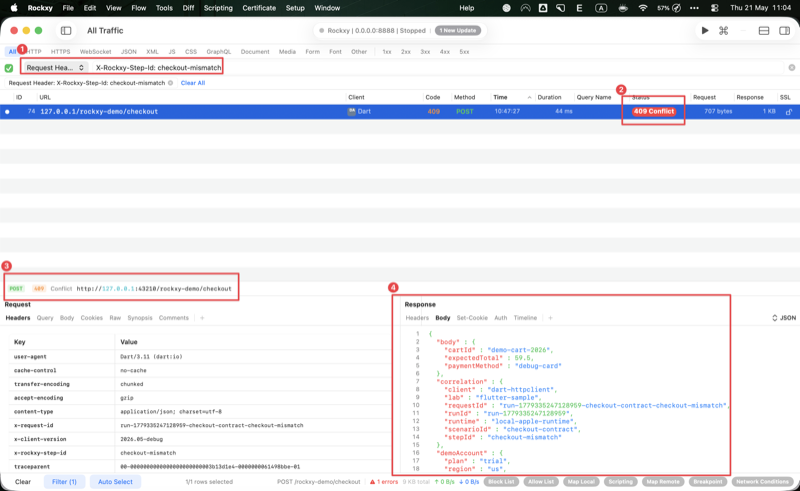
Task: Open macOS Control Center
Action: click(715, 8)
